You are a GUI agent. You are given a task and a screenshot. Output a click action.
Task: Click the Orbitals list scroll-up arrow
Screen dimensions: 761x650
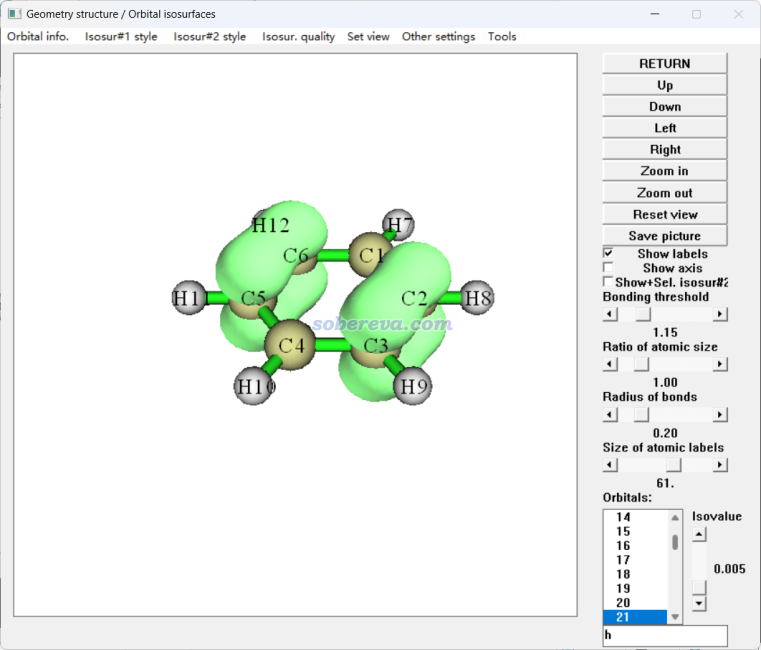point(675,517)
